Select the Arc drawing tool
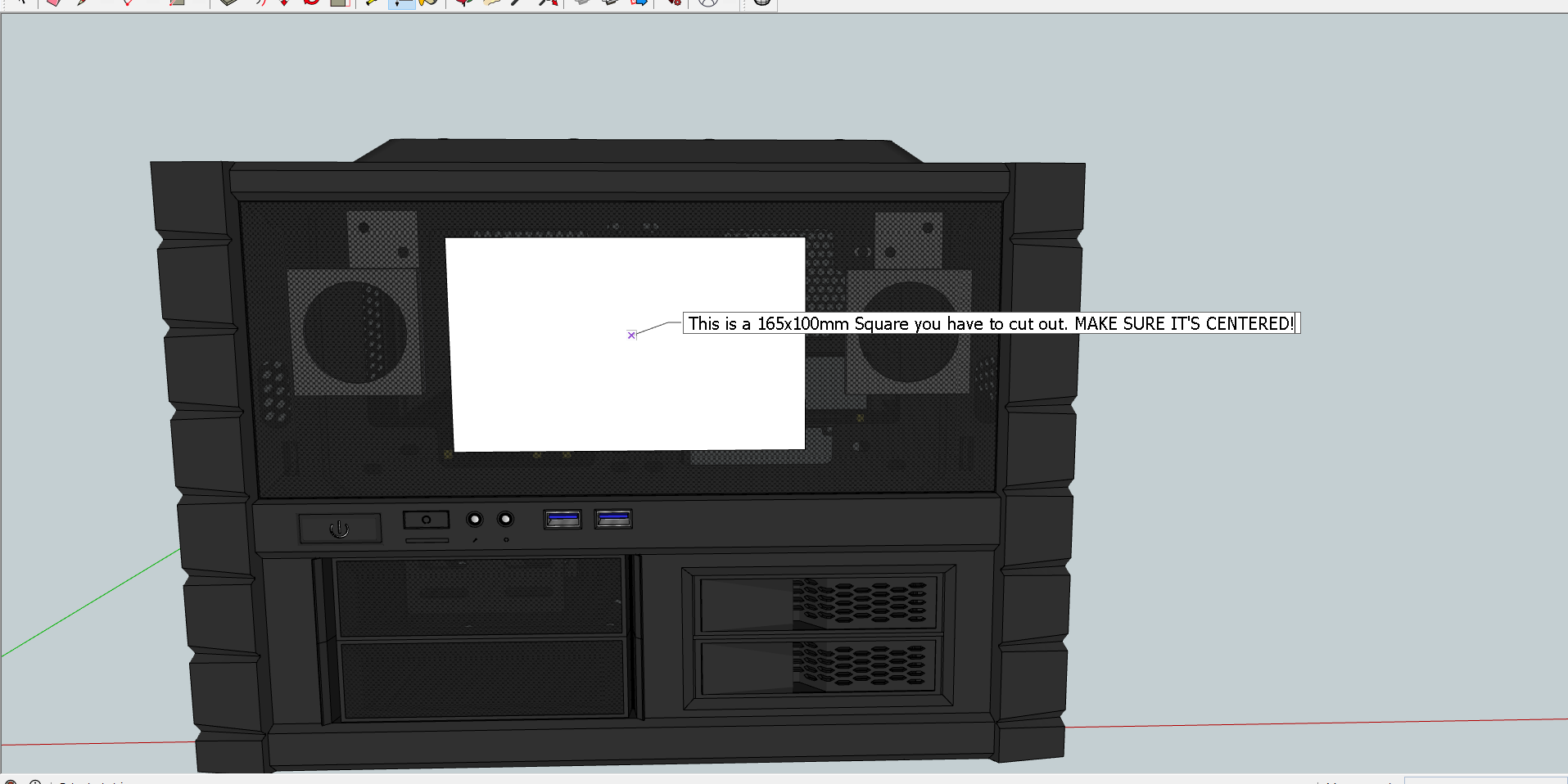Image resolution: width=1568 pixels, height=784 pixels. click(127, 3)
